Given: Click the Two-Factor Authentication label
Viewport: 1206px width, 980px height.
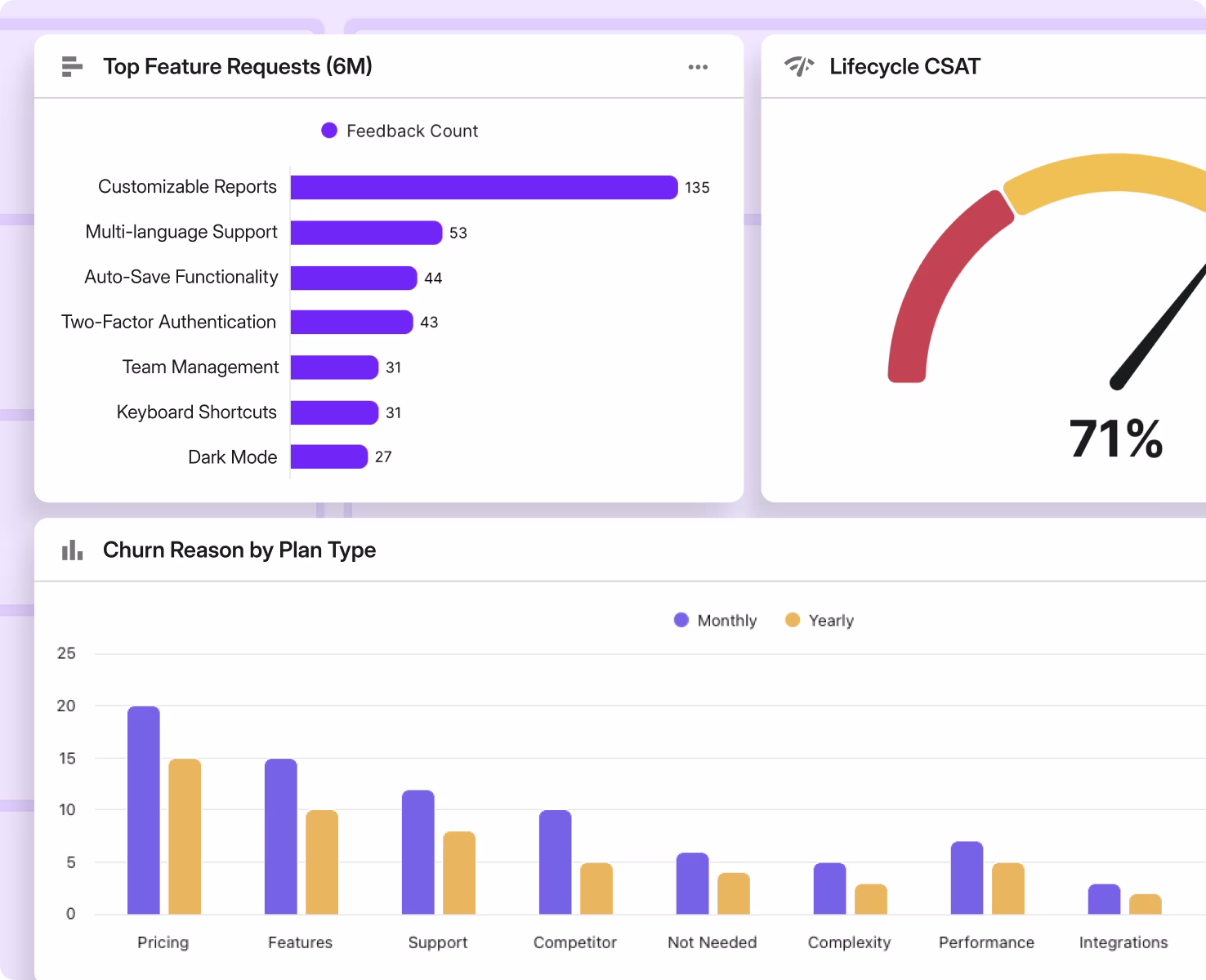Looking at the screenshot, I should click(169, 322).
